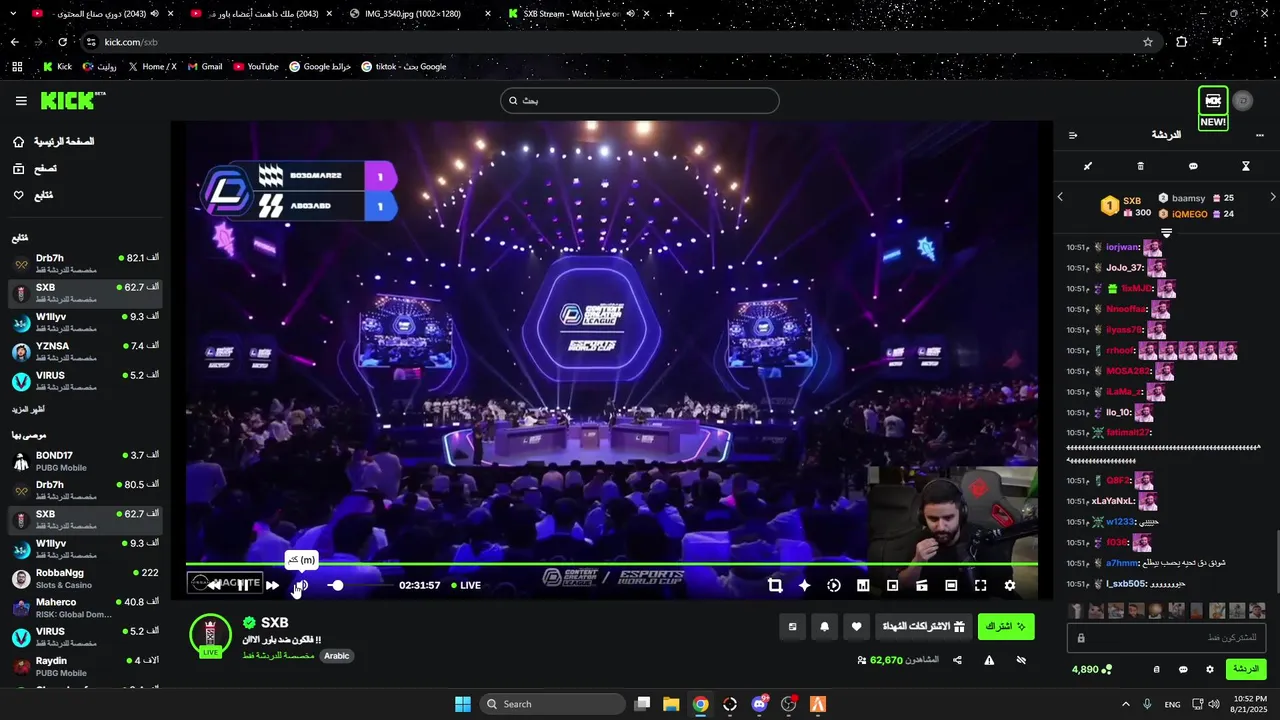Click the green Subscribe button
This screenshot has height=720, width=1280.
coord(1006,627)
